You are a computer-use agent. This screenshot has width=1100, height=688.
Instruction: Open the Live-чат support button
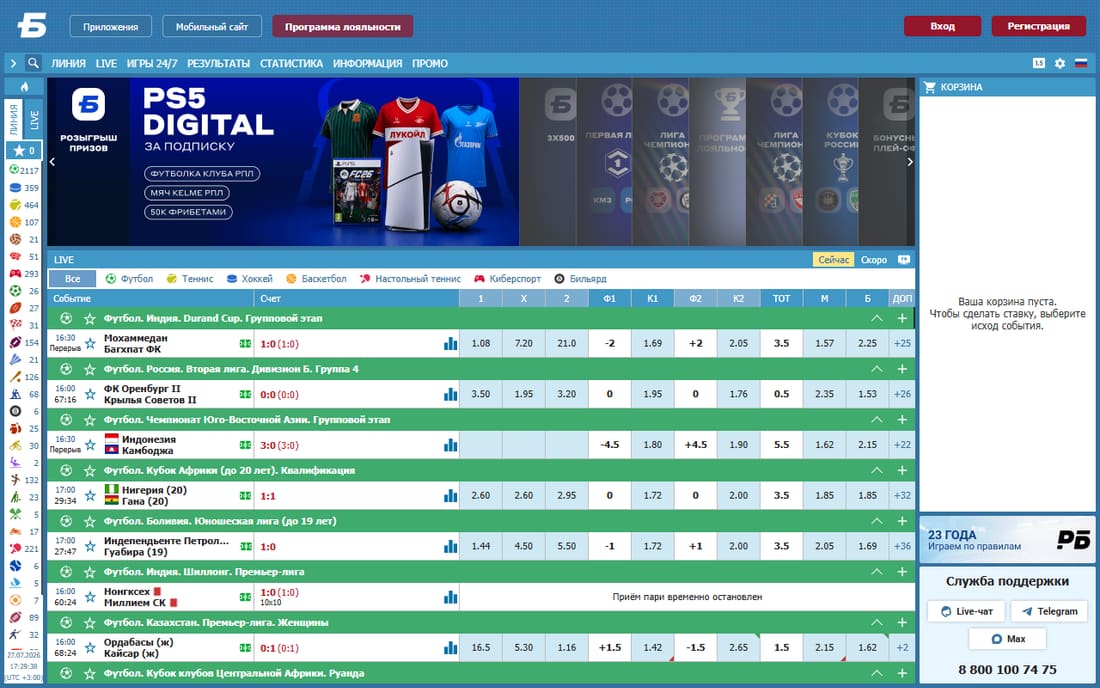coord(966,612)
